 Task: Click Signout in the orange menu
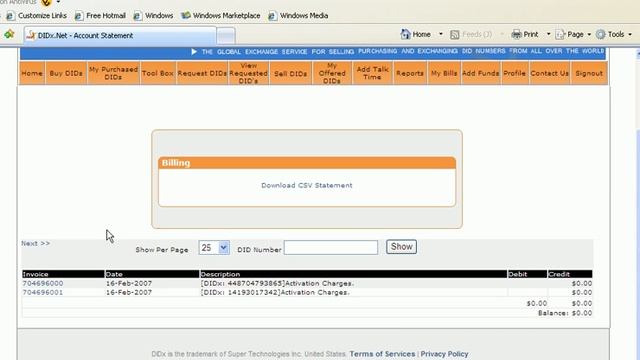(x=589, y=73)
